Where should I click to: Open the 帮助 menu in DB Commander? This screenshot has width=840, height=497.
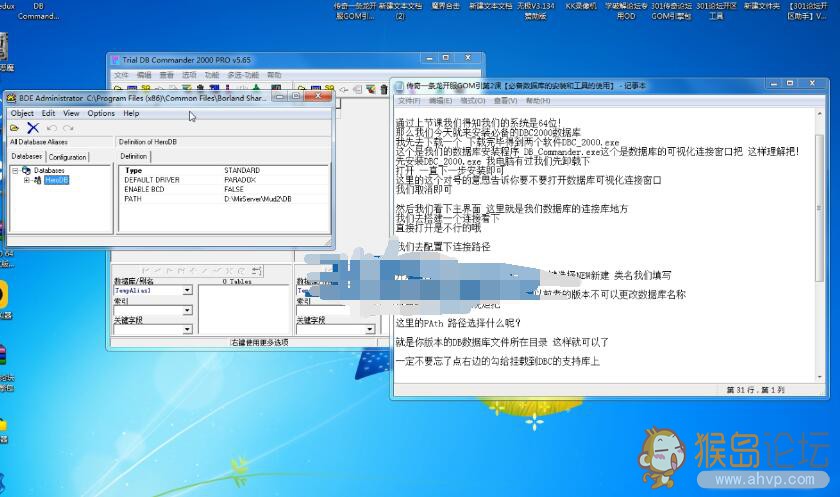point(274,75)
